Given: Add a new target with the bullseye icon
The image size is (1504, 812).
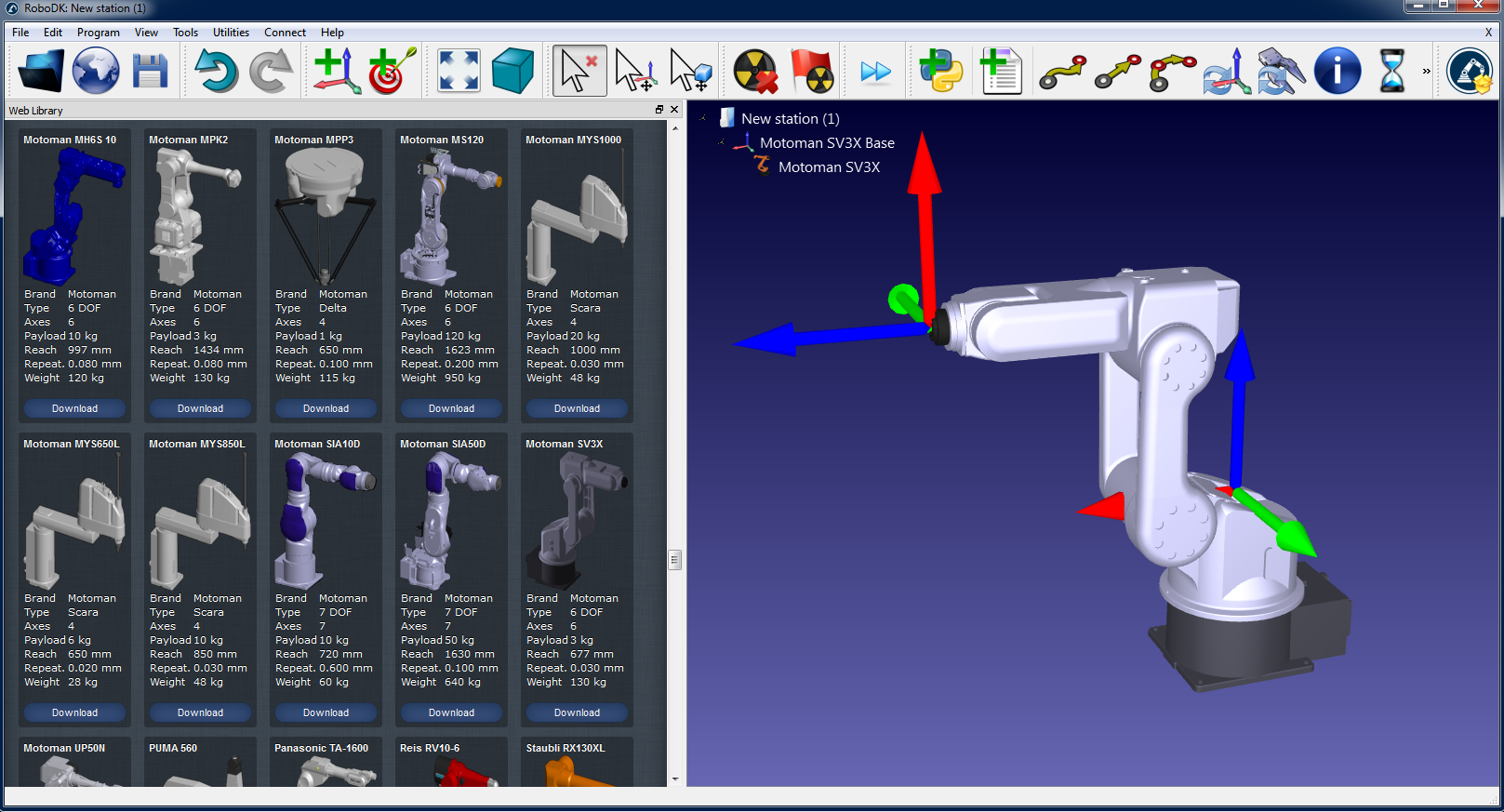Looking at the screenshot, I should pyautogui.click(x=391, y=71).
